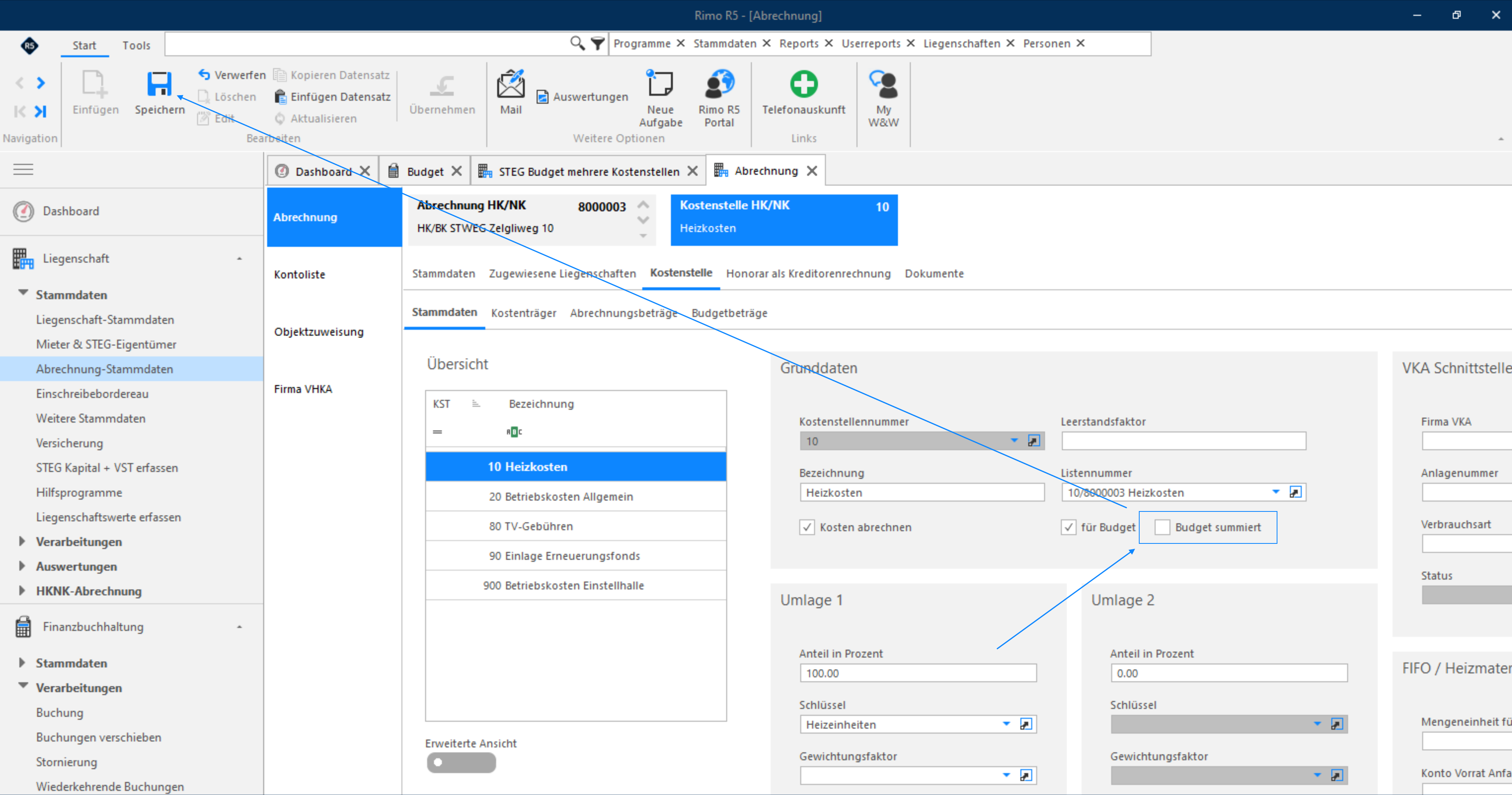Switch to Zugewiesene Liegenschaften tab
The width and height of the screenshot is (1512, 795).
(562, 273)
